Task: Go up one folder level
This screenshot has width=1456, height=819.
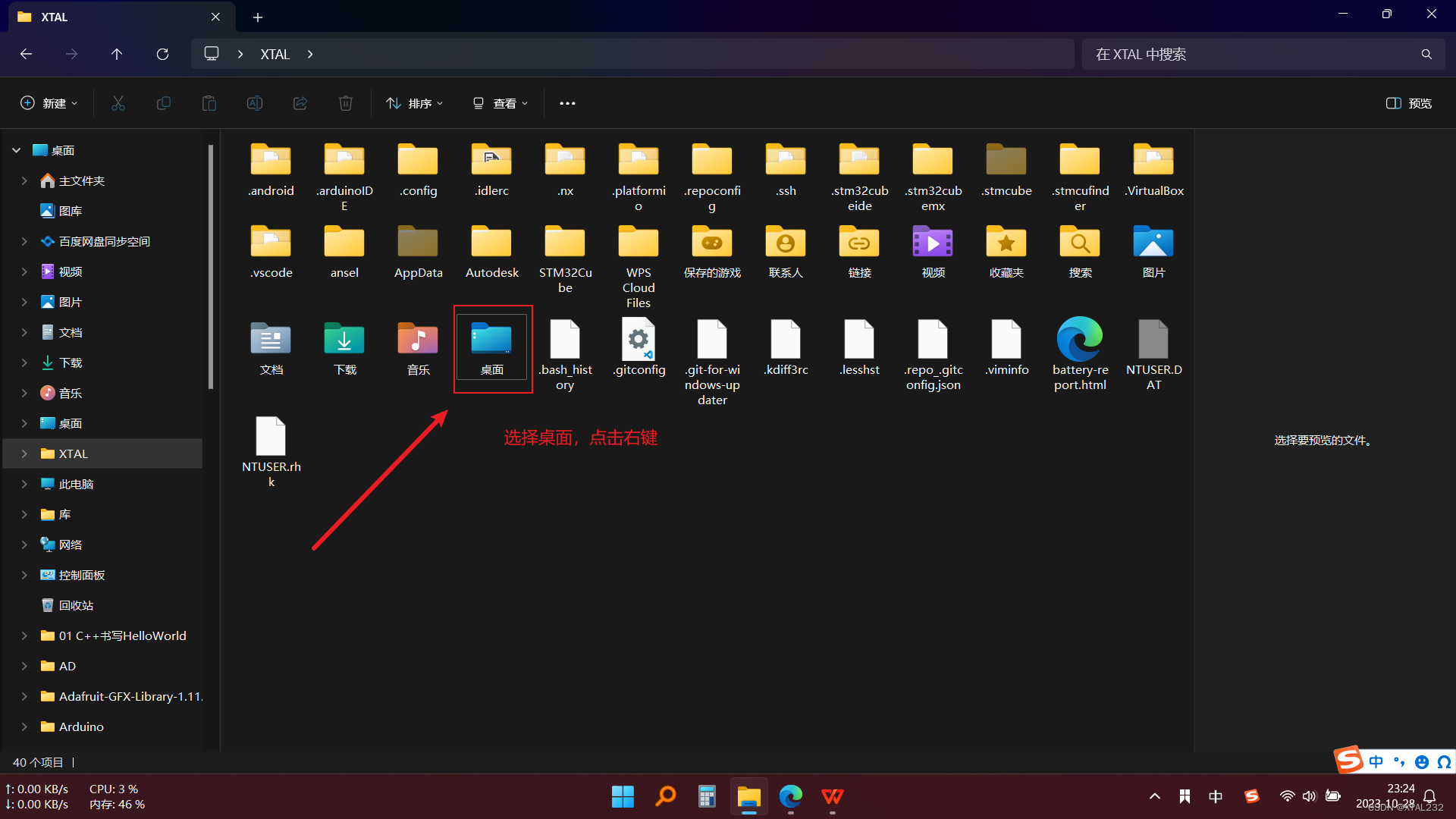Action: [117, 54]
